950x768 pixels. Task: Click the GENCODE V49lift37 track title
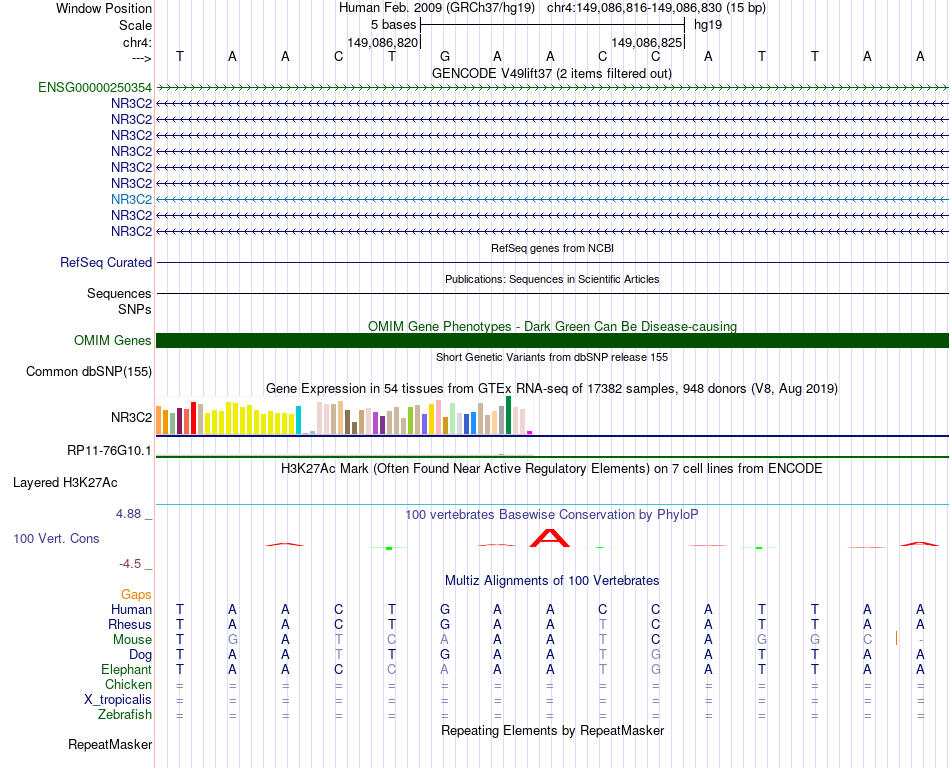(x=552, y=73)
